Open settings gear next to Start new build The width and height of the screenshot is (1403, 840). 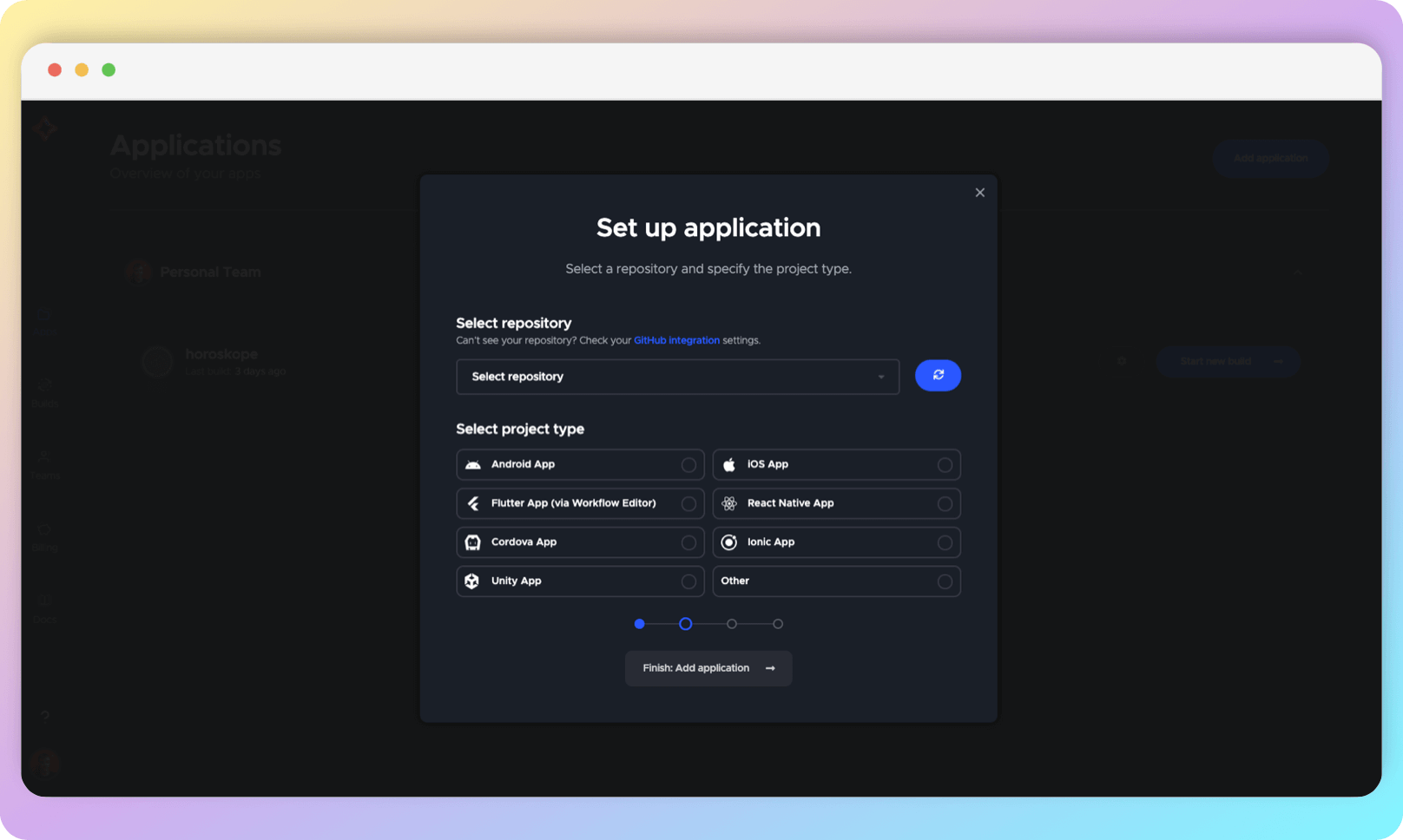pyautogui.click(x=1121, y=361)
